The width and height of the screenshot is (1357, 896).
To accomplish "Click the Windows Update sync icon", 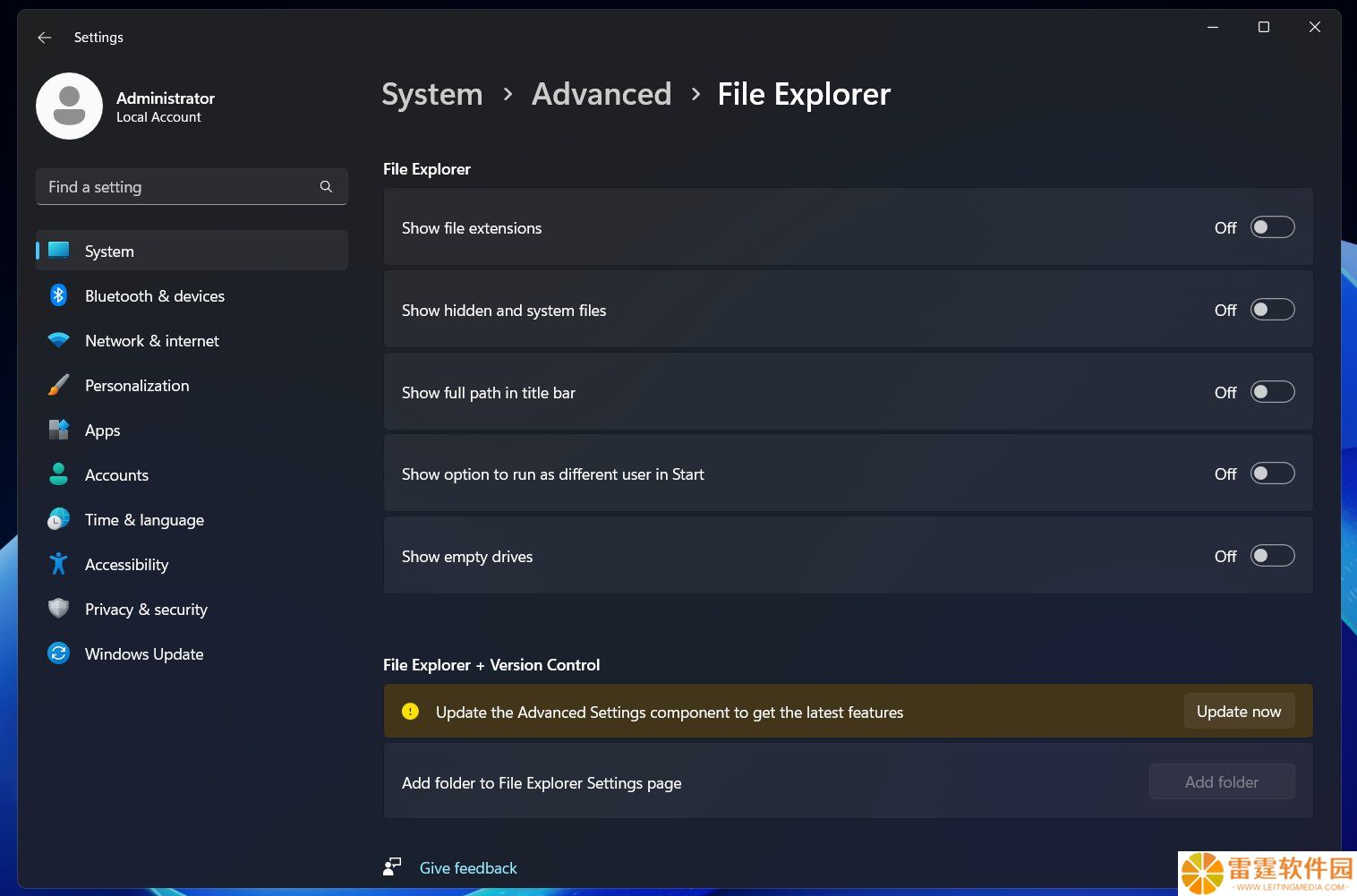I will [58, 653].
